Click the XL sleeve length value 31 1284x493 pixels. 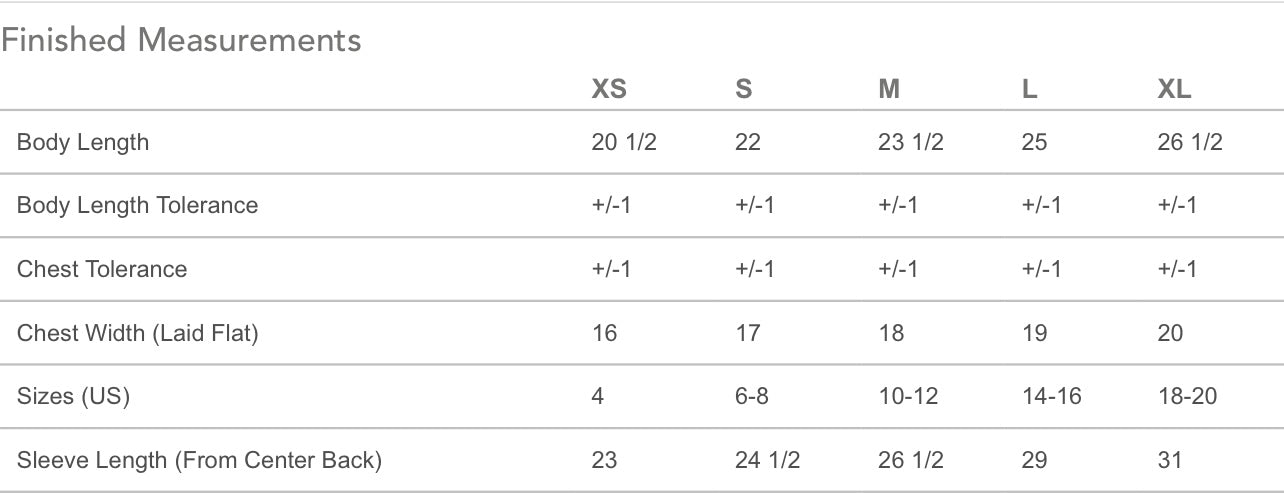click(x=1169, y=460)
